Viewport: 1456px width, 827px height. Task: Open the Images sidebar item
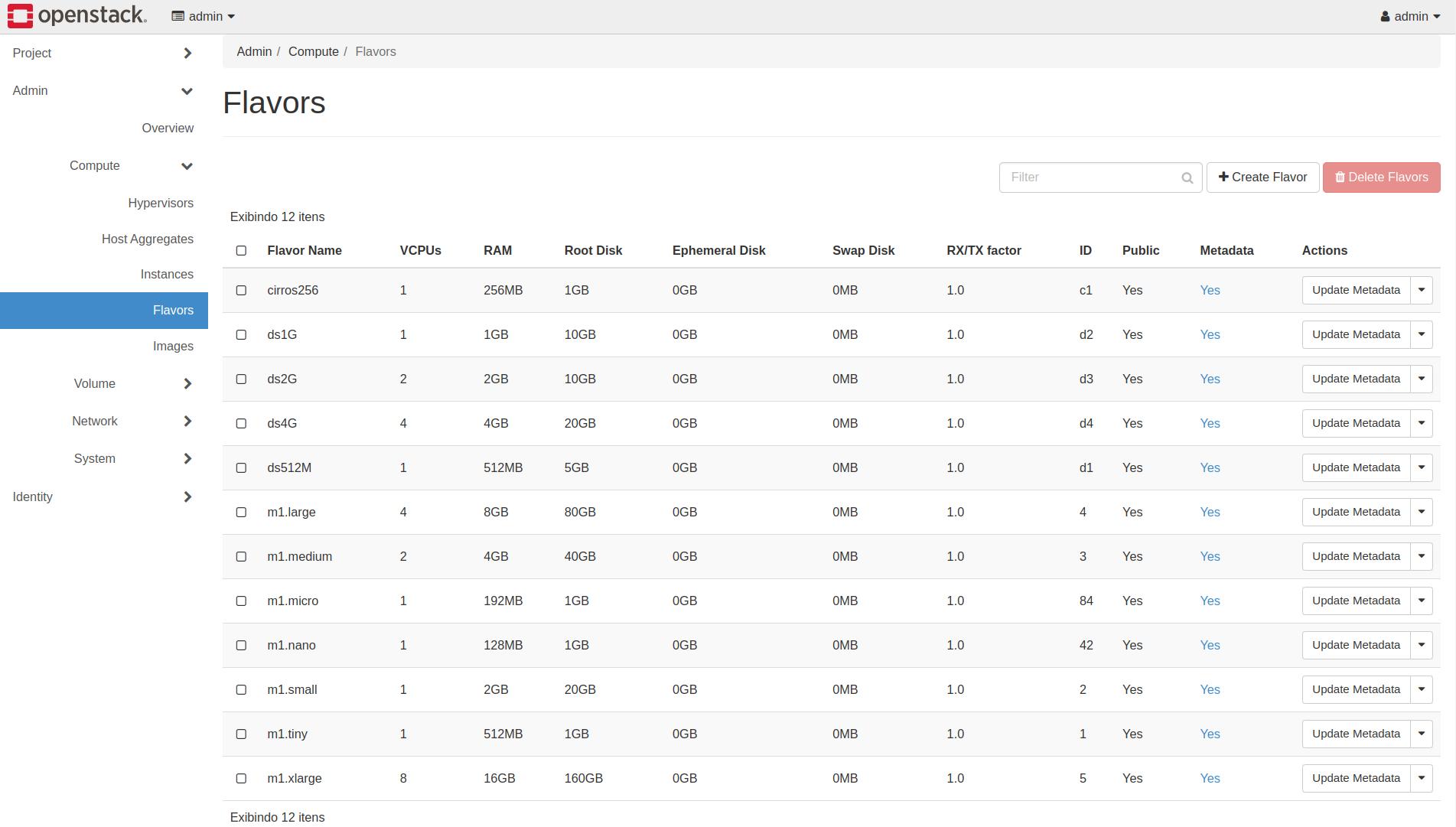(x=173, y=346)
